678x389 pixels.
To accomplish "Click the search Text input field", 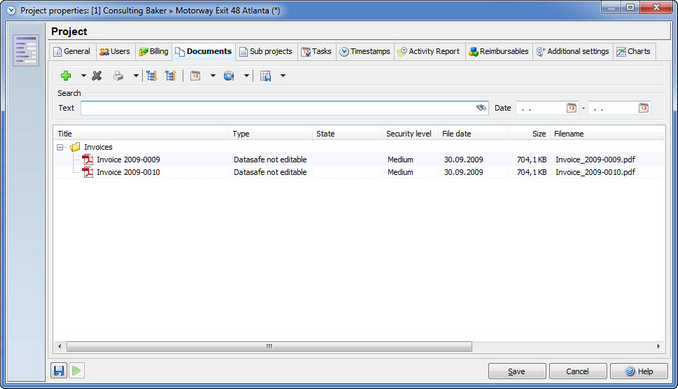I will pos(284,108).
